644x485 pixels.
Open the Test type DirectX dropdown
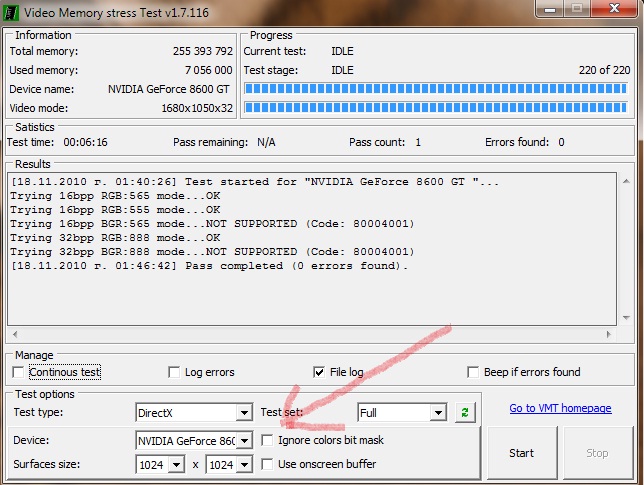[243, 412]
